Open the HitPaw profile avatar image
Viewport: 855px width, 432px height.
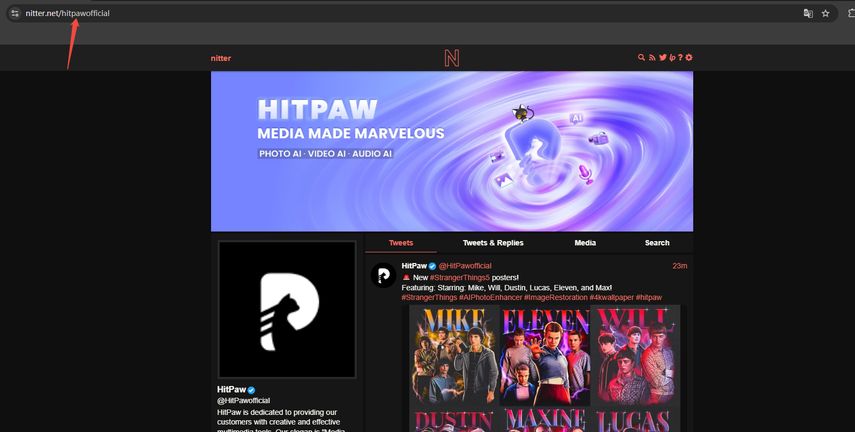(x=287, y=310)
